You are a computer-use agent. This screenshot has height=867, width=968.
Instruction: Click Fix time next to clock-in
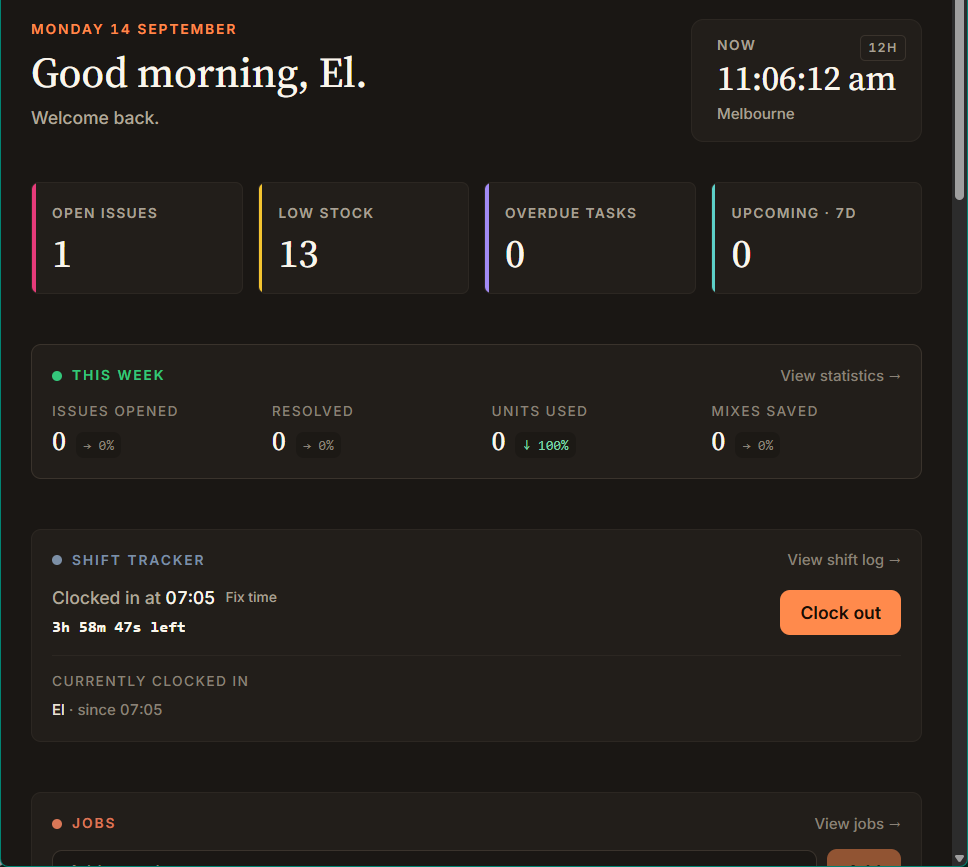[x=251, y=597]
